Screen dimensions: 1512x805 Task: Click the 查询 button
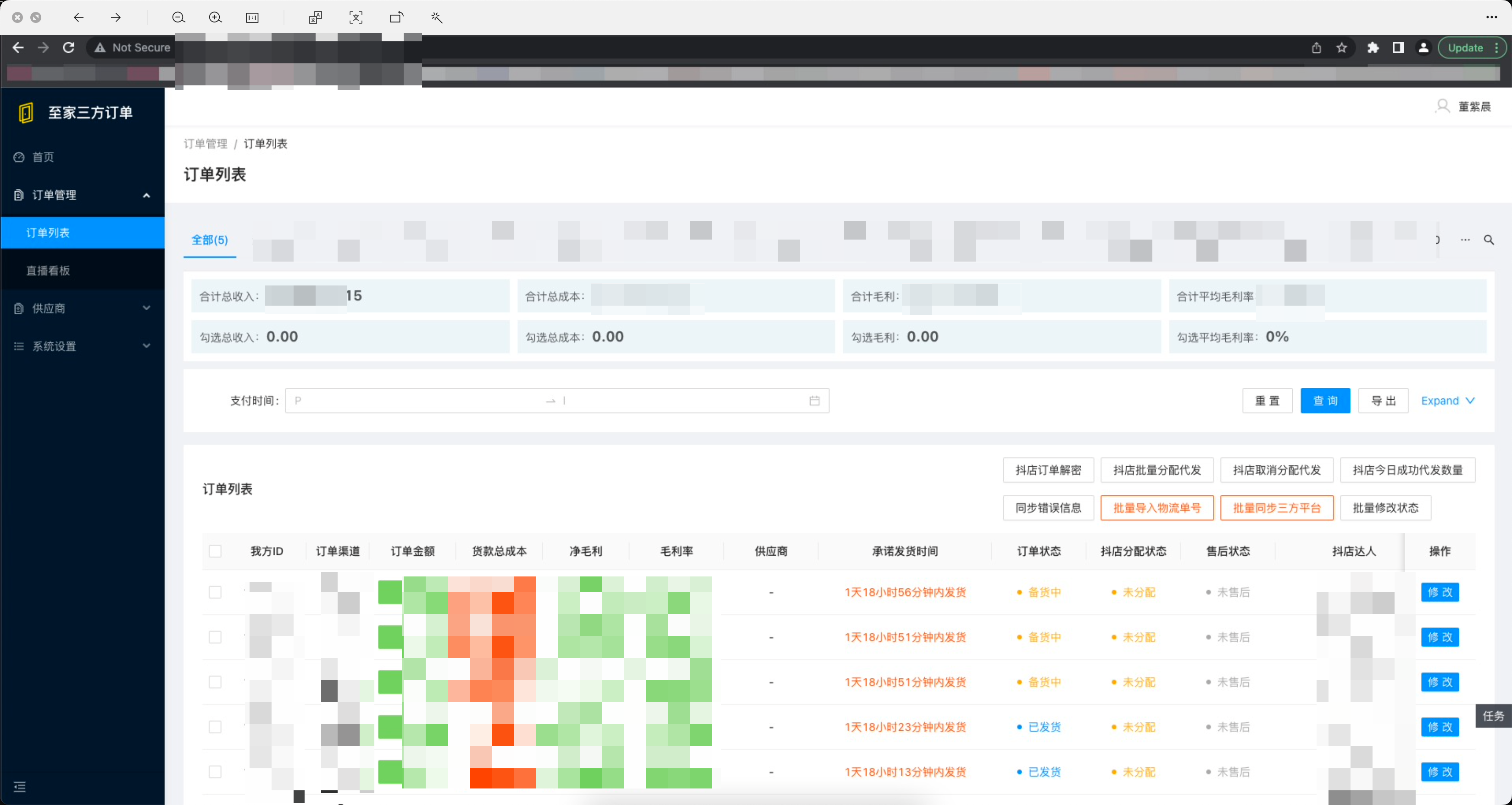coord(1325,401)
